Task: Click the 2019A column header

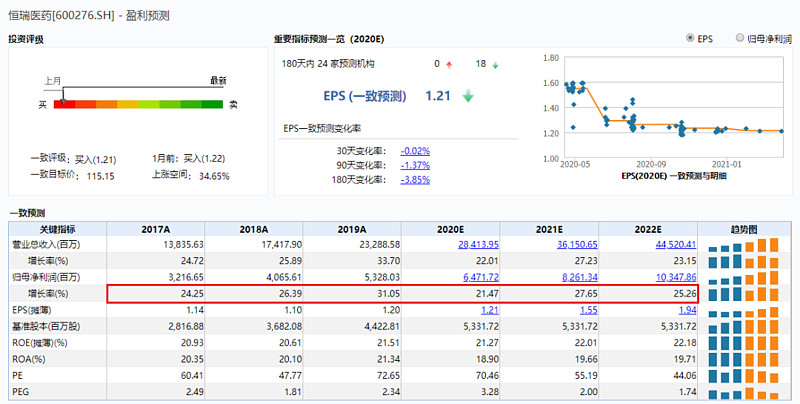Action: point(352,229)
